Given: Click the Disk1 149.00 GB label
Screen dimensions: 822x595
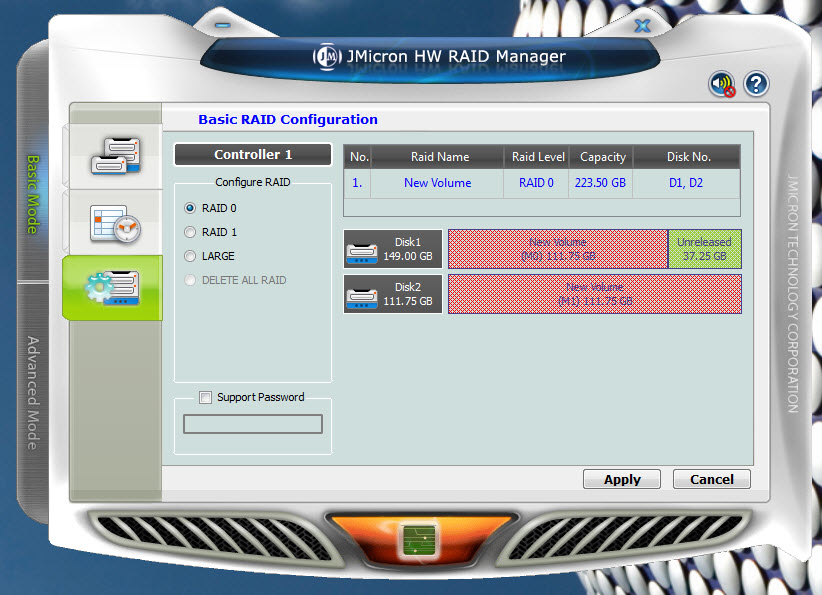Looking at the screenshot, I should (408, 249).
